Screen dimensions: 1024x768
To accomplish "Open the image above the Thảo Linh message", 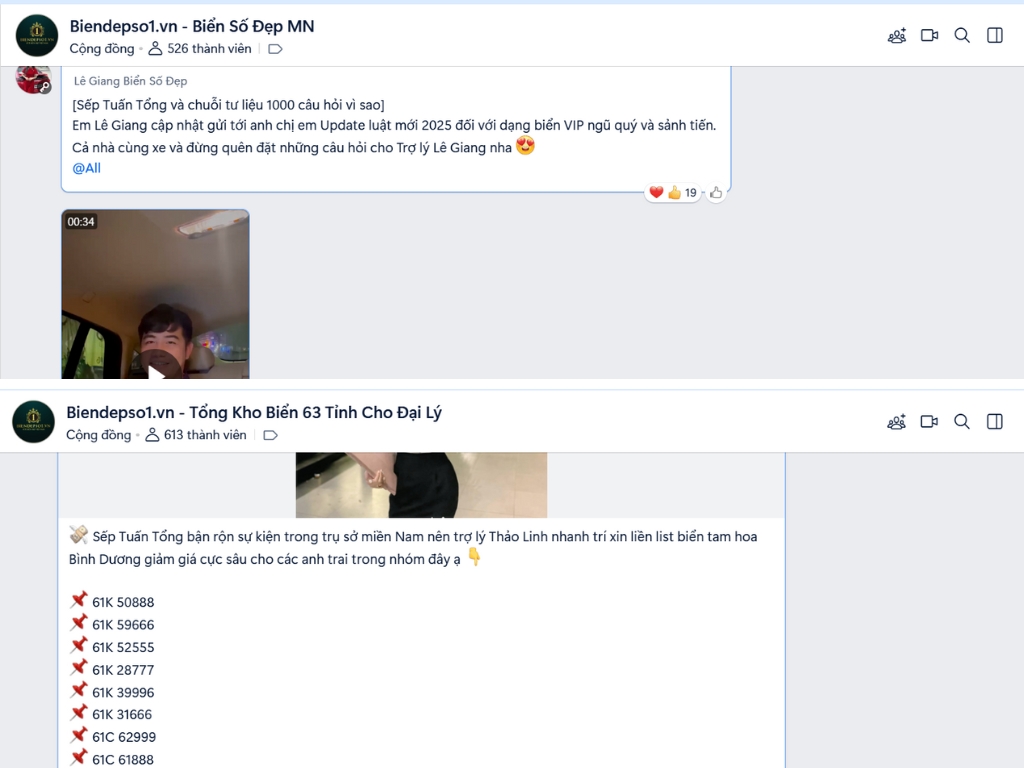I will pos(421,485).
